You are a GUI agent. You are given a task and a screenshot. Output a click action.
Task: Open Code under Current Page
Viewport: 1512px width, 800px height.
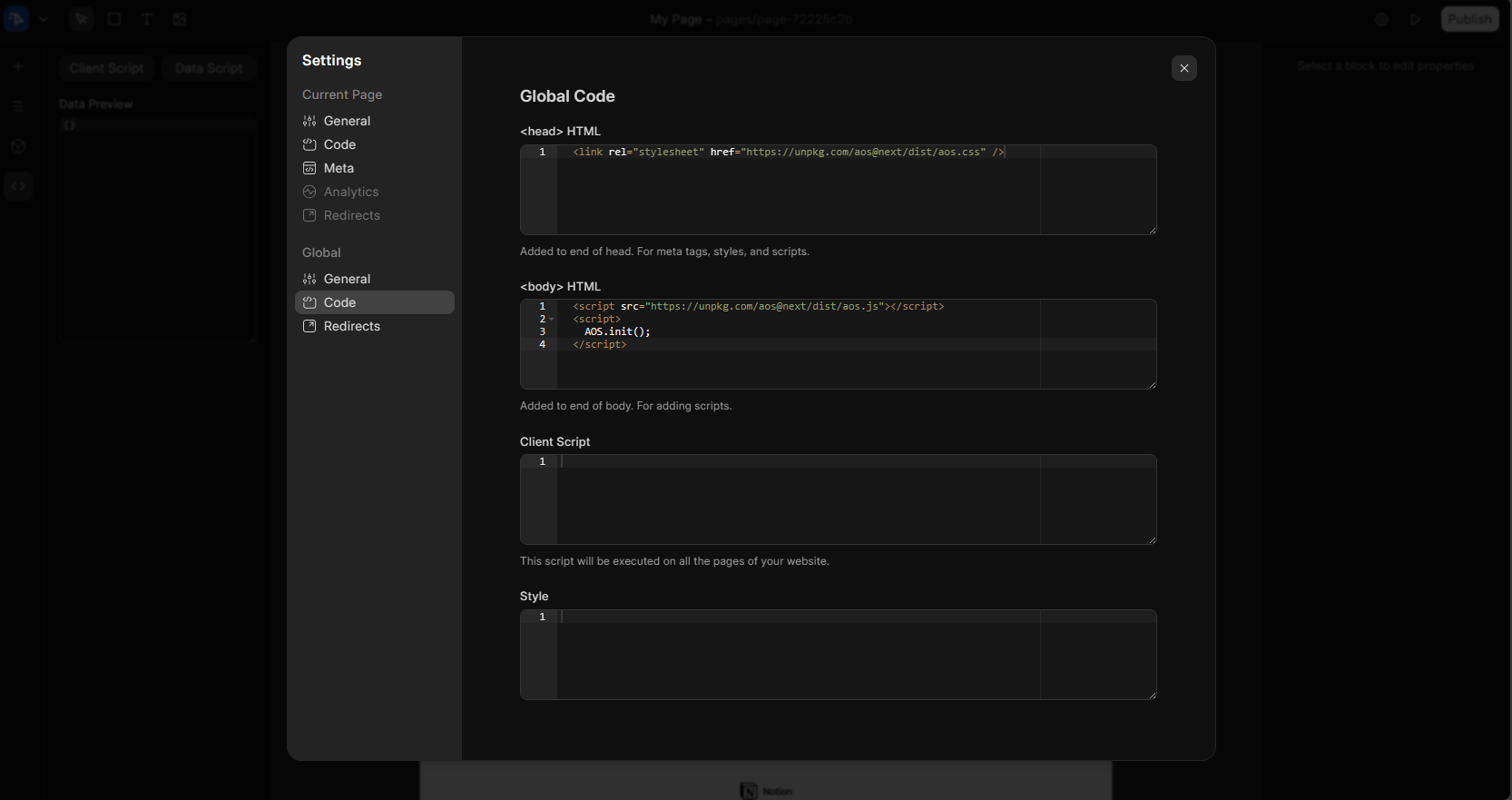374,144
